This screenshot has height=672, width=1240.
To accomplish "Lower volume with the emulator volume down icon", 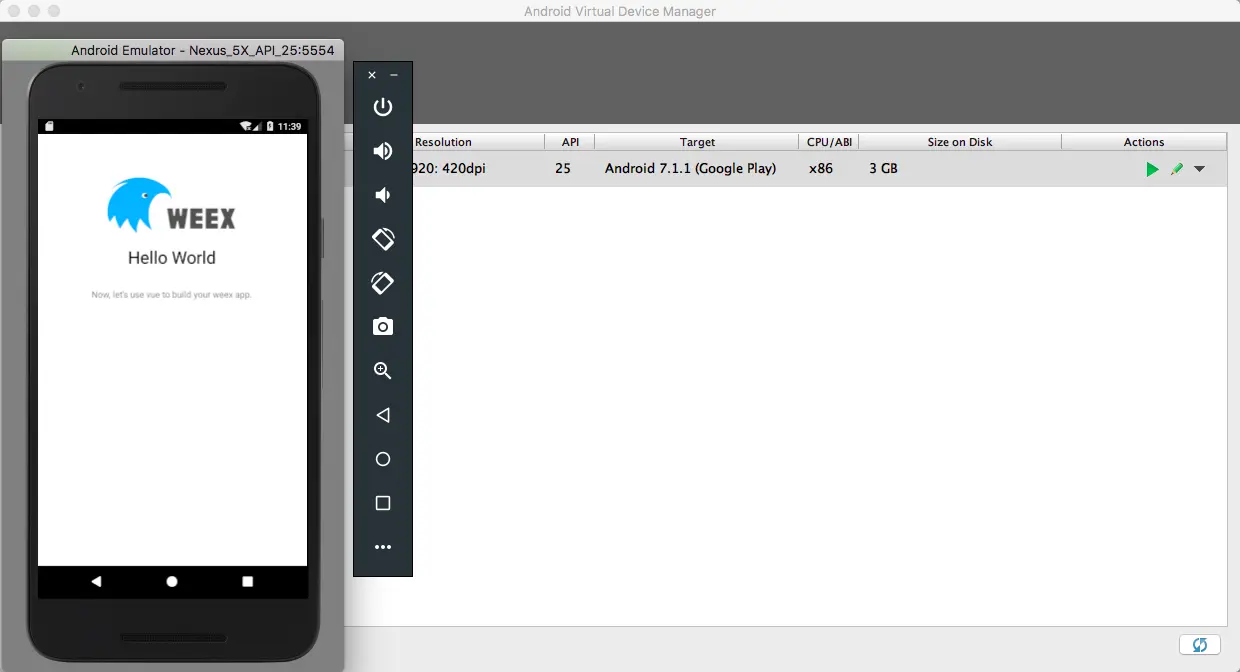I will coord(382,195).
